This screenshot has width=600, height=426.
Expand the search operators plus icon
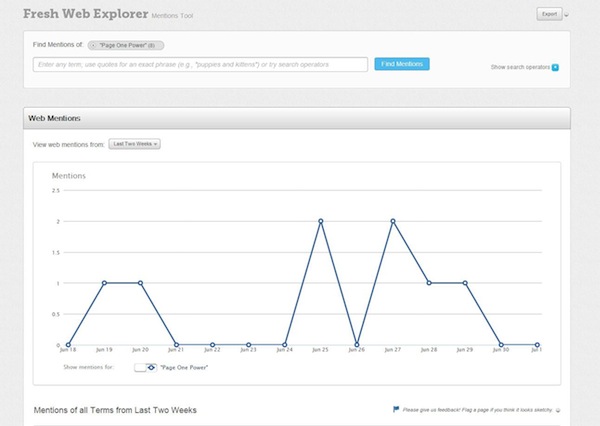point(555,68)
